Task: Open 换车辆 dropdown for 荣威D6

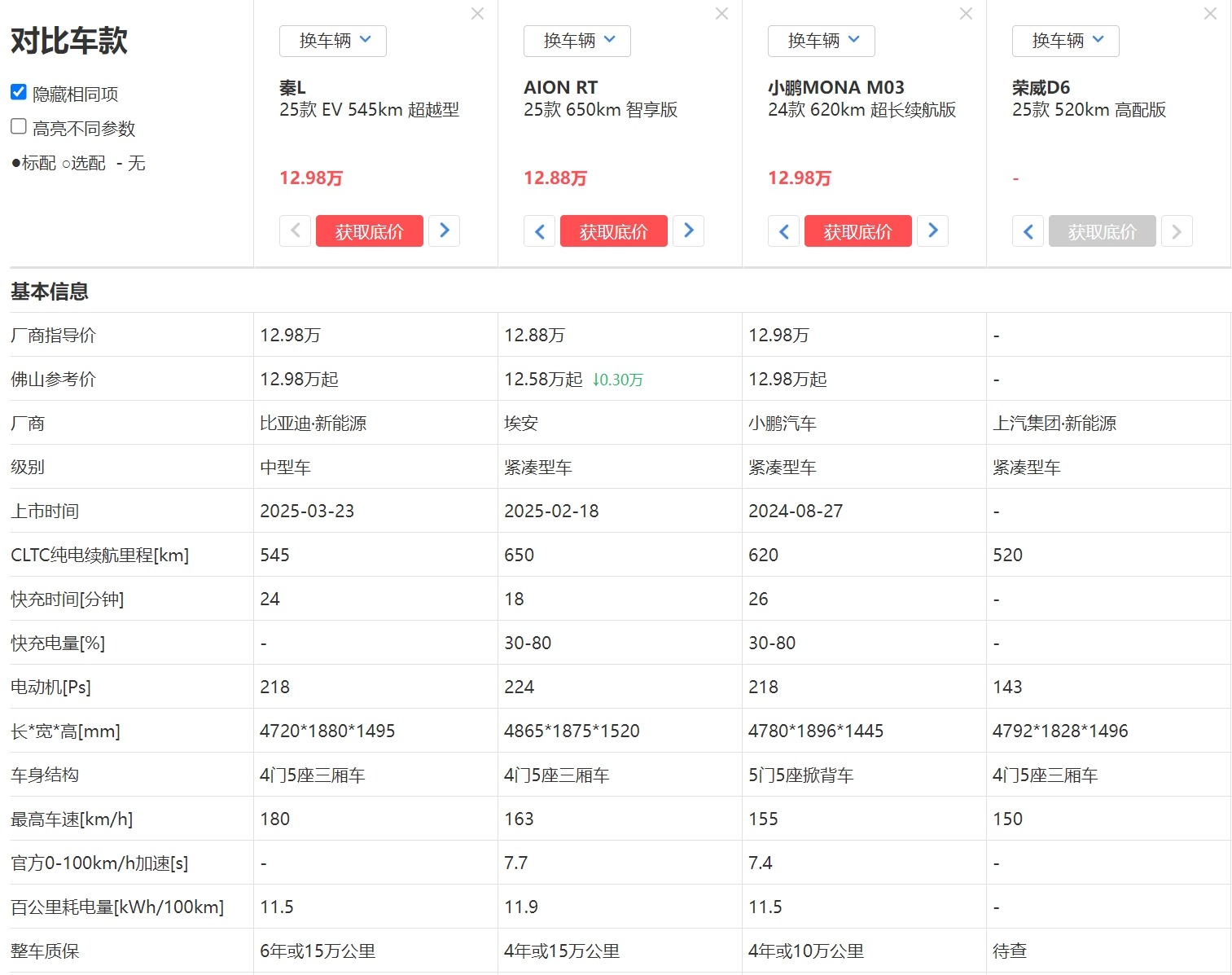Action: point(1066,41)
